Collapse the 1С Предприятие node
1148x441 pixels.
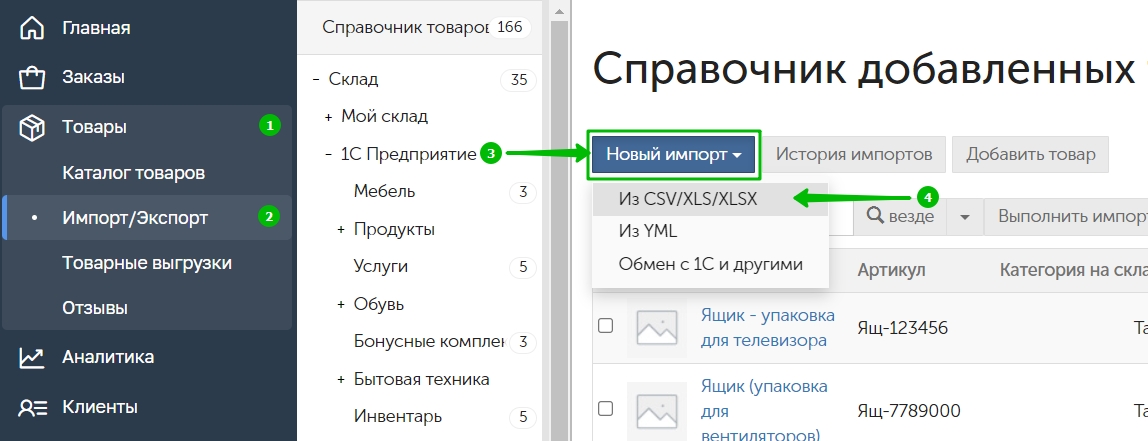click(329, 155)
